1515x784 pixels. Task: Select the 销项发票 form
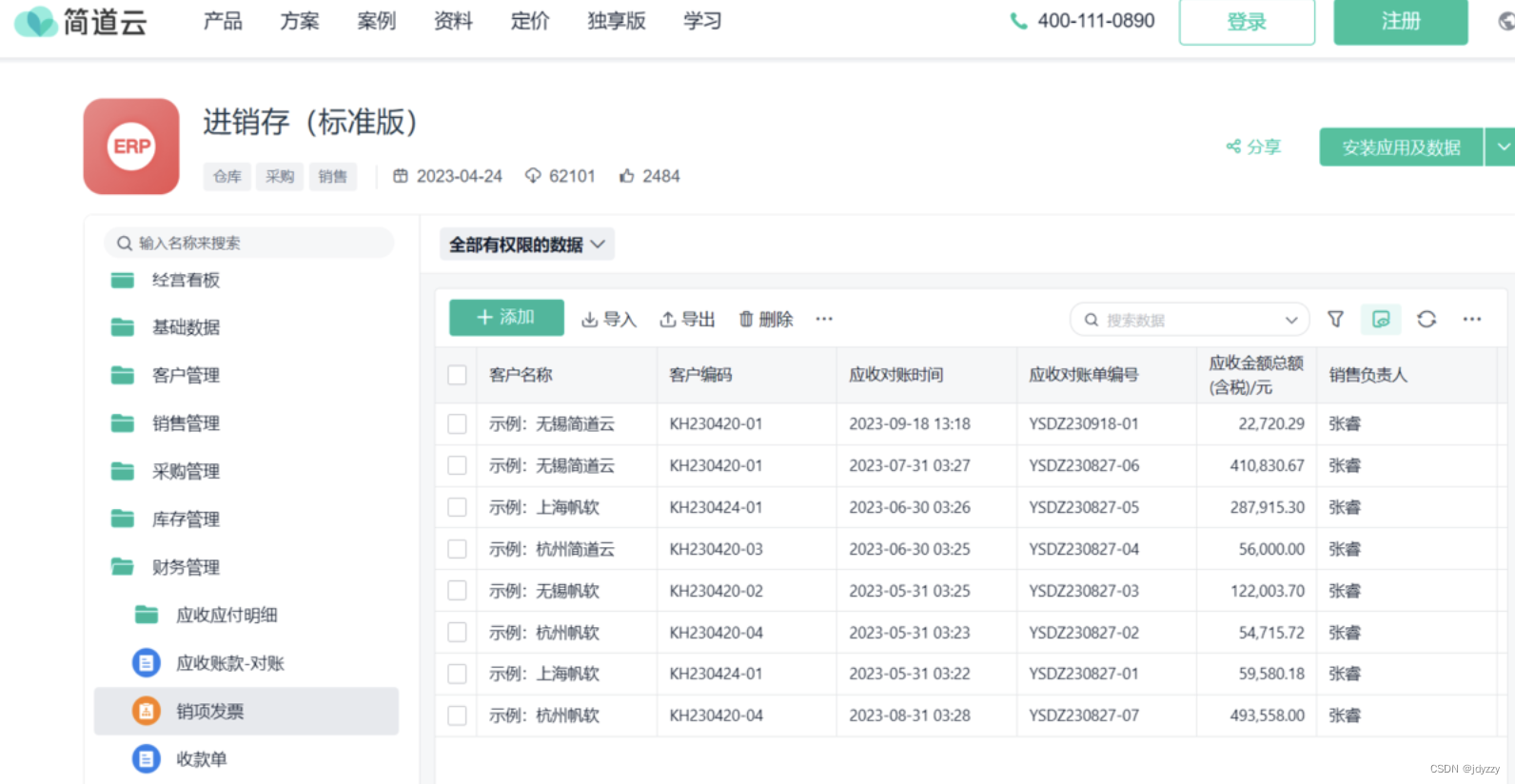coord(246,711)
